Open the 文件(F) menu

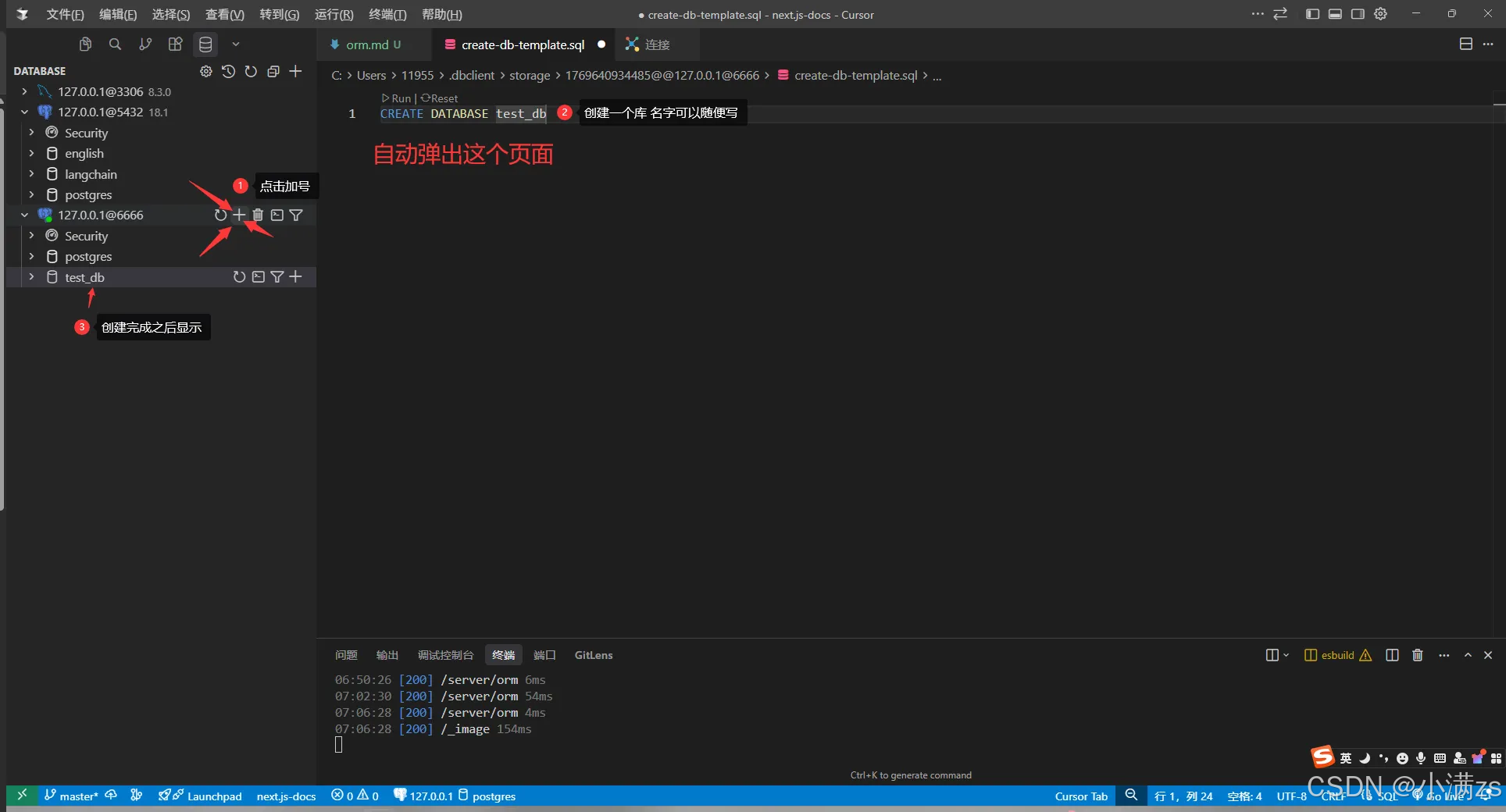65,14
